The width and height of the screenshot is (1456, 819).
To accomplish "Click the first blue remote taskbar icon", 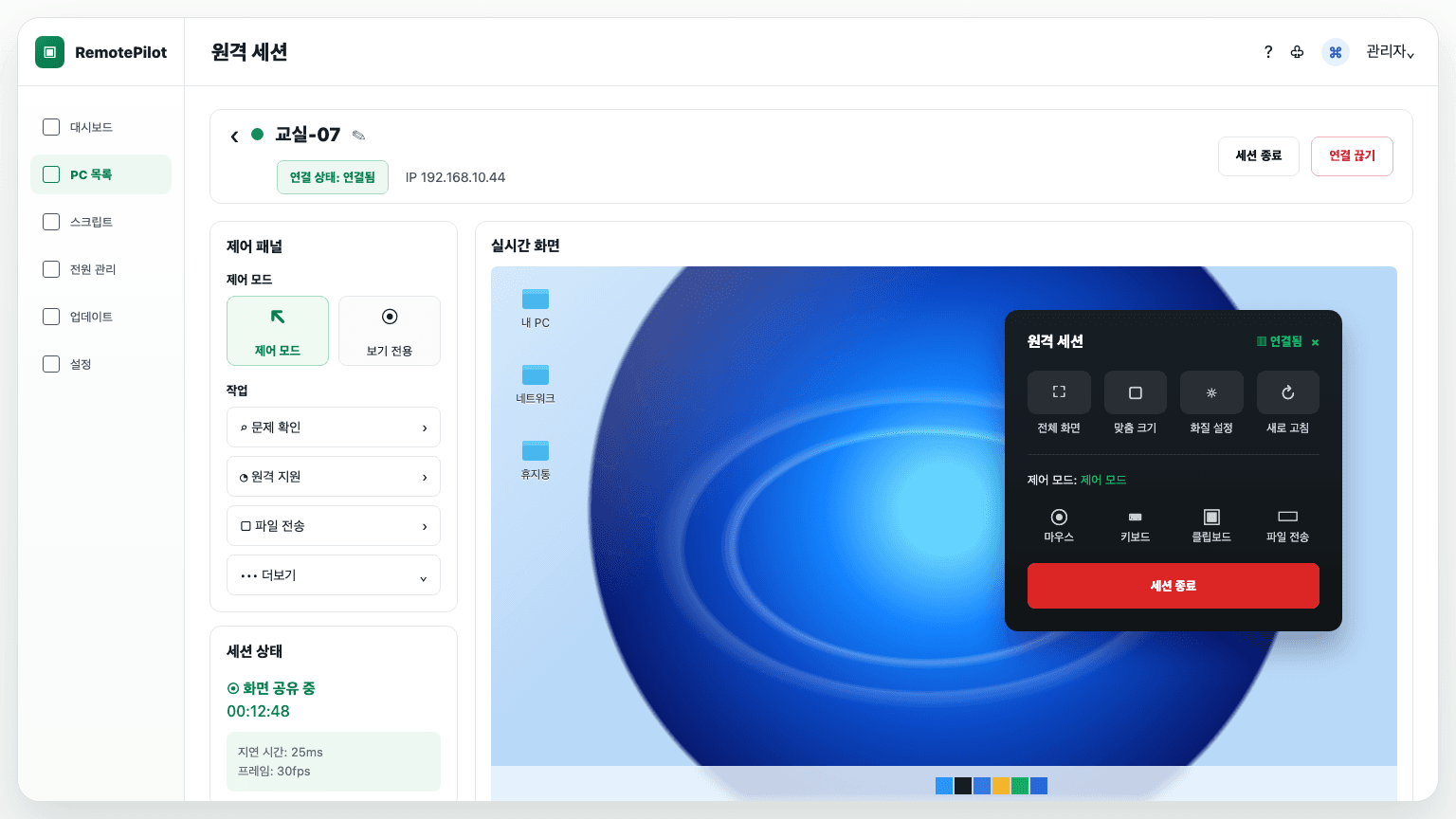I will [x=944, y=786].
